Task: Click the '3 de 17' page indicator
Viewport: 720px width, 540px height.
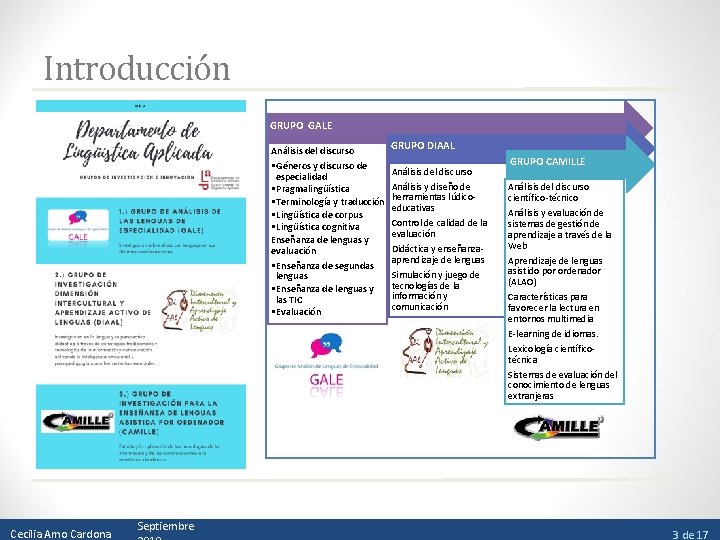Action: 690,534
